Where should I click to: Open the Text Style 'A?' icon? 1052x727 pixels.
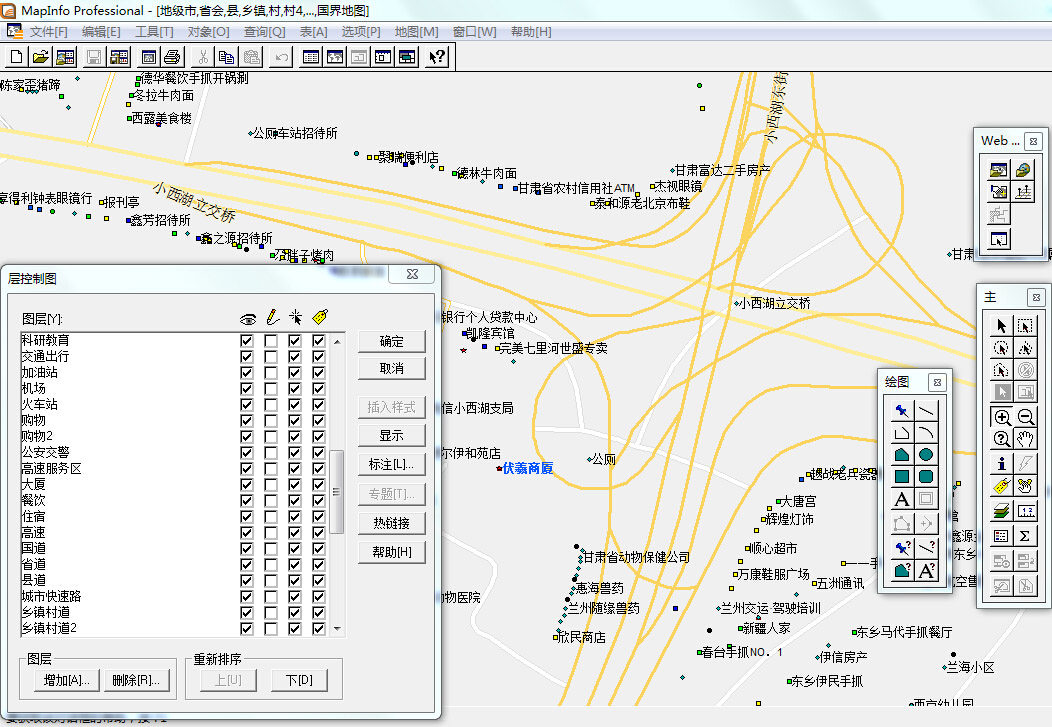point(926,571)
